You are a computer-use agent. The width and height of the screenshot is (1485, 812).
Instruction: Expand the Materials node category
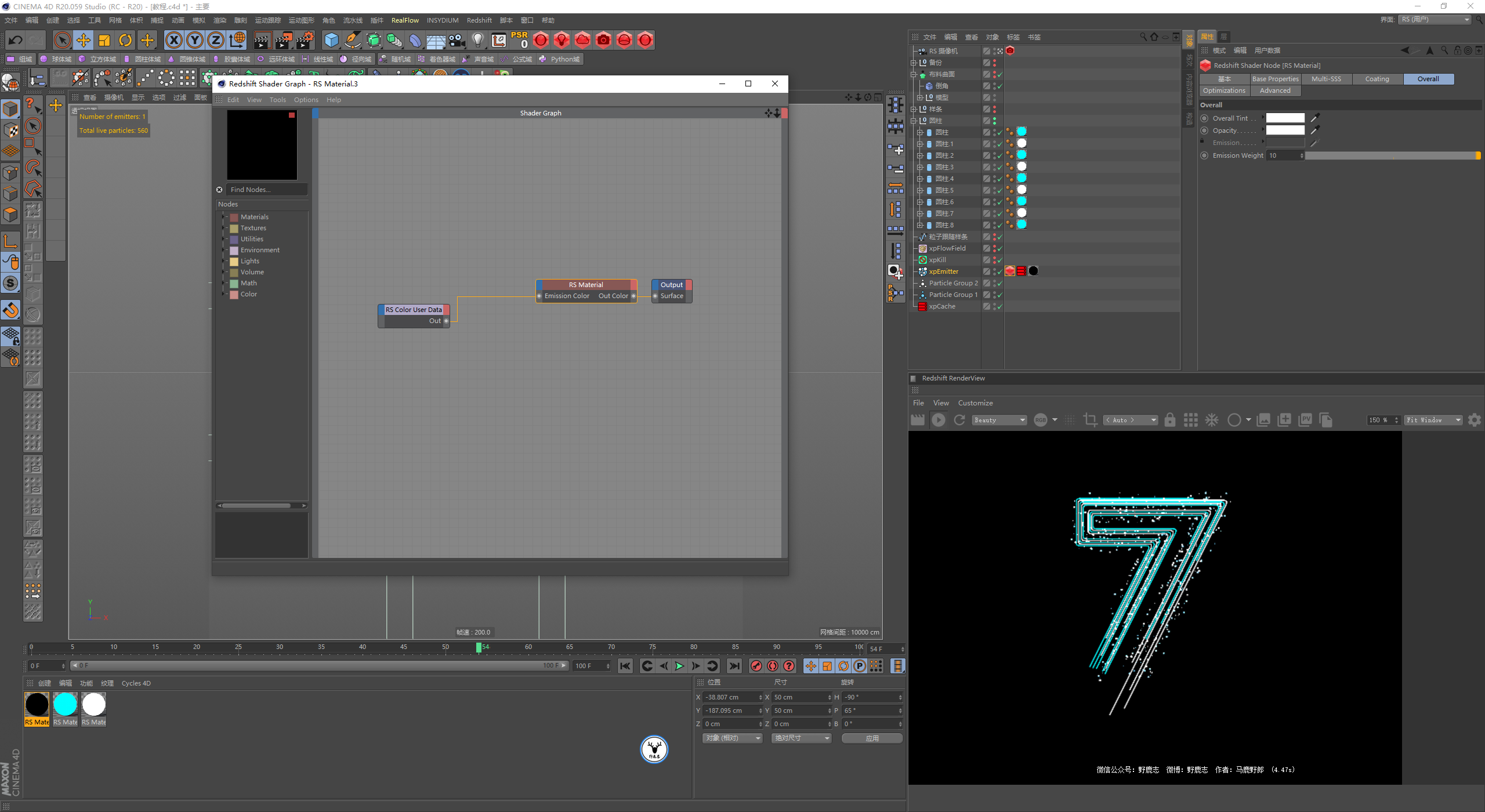coord(223,217)
